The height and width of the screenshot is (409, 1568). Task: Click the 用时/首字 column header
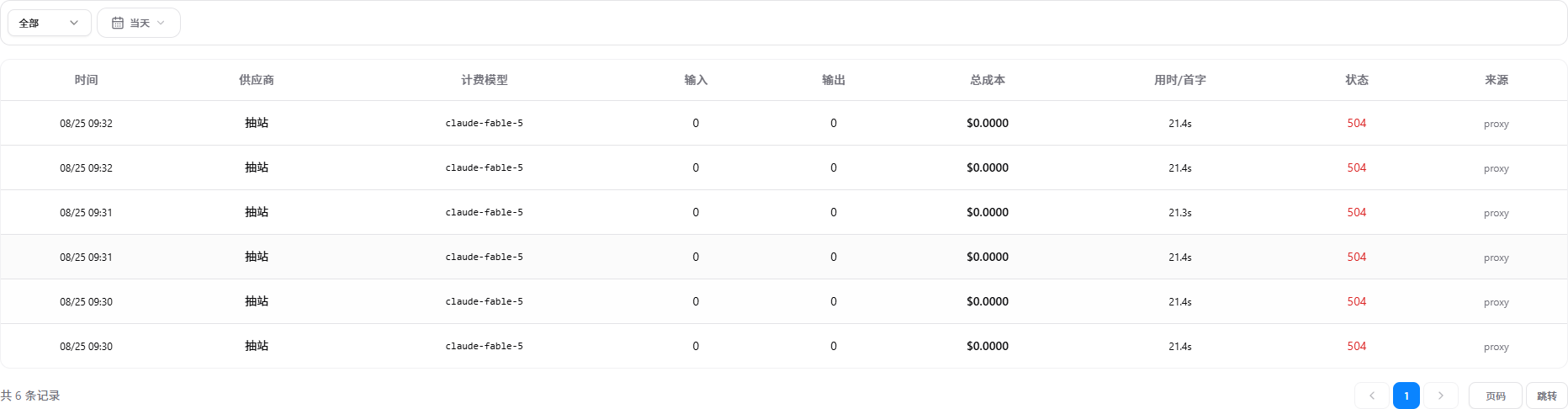point(1180,80)
